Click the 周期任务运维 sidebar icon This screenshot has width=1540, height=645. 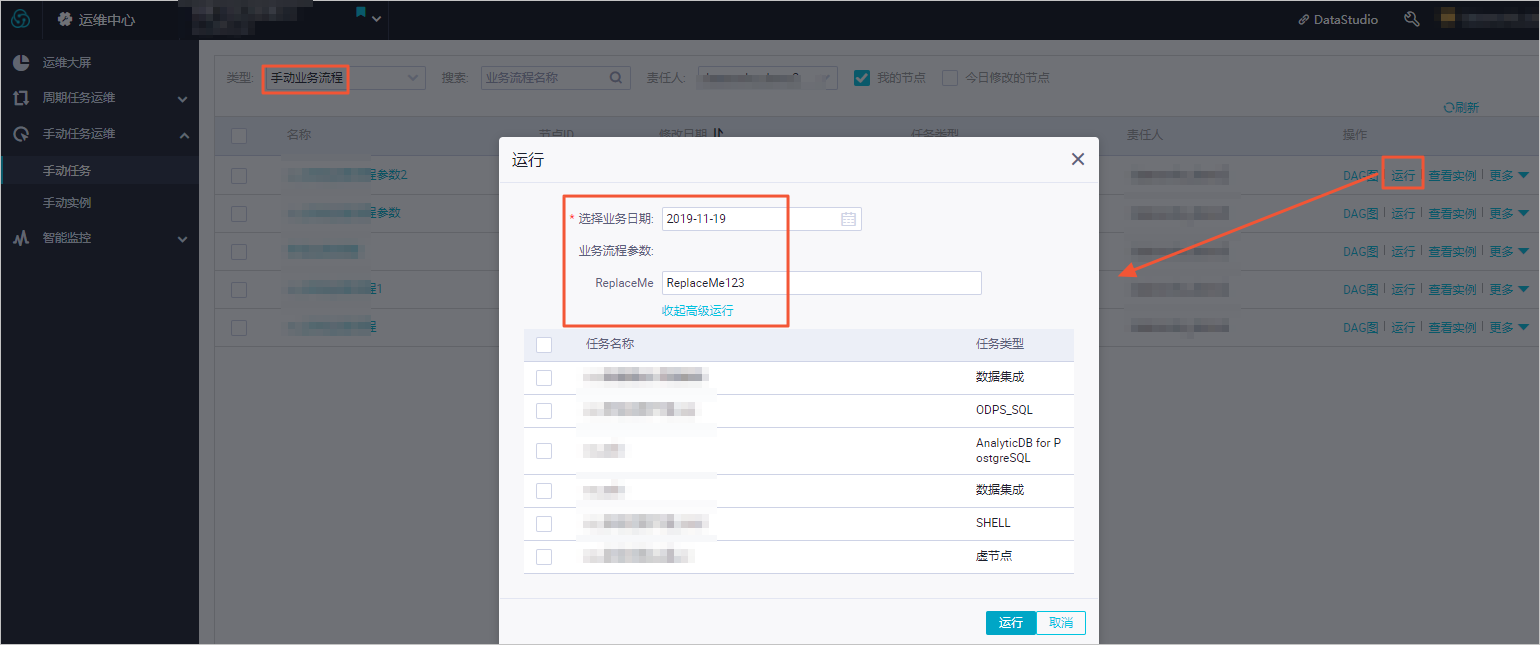(x=21, y=98)
